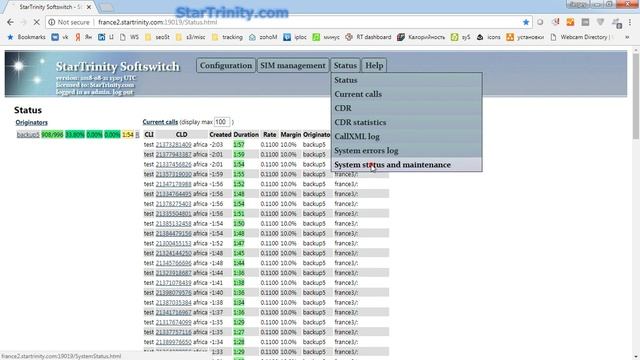The width and height of the screenshot is (640, 360).
Task: Open the RT dashboard bookmark
Action: tap(368, 37)
